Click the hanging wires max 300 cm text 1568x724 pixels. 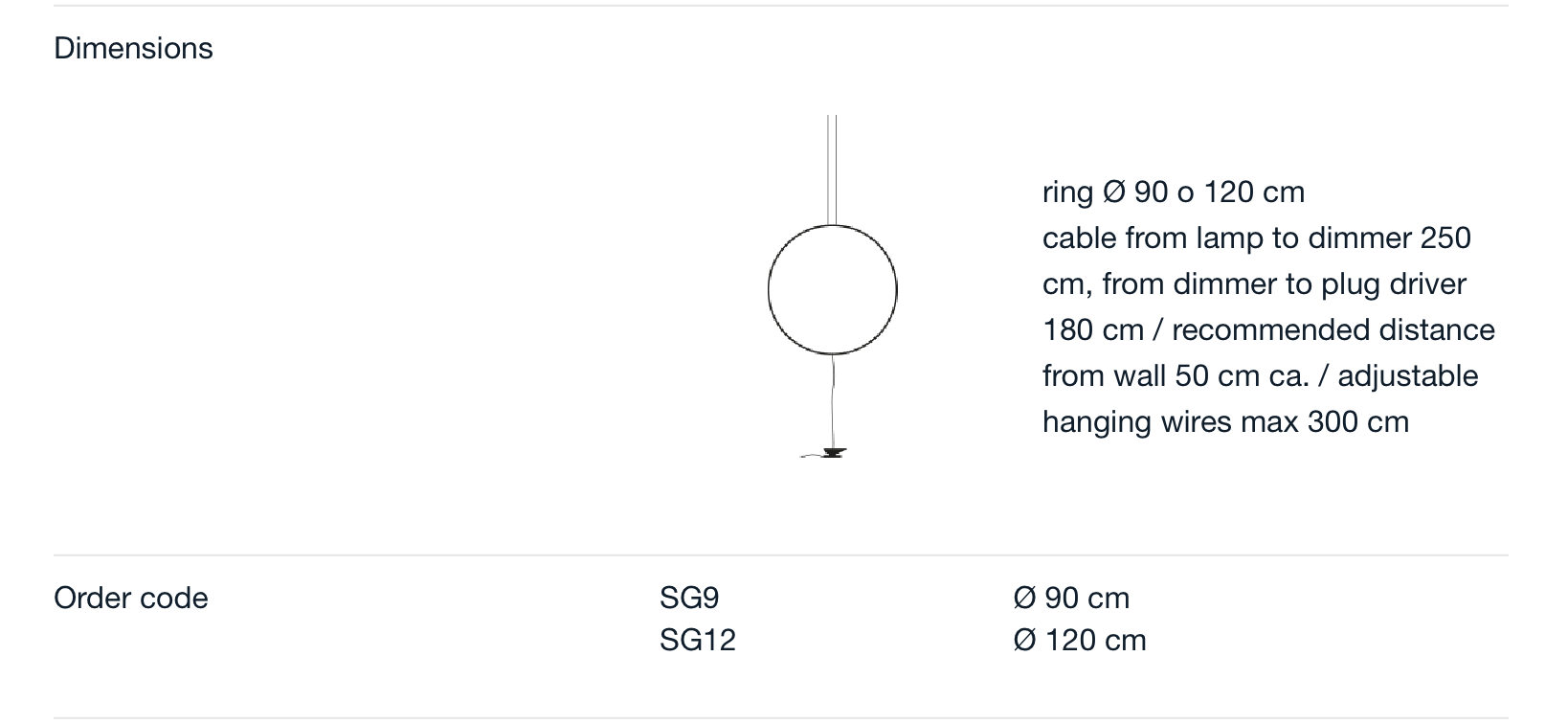tap(1225, 421)
